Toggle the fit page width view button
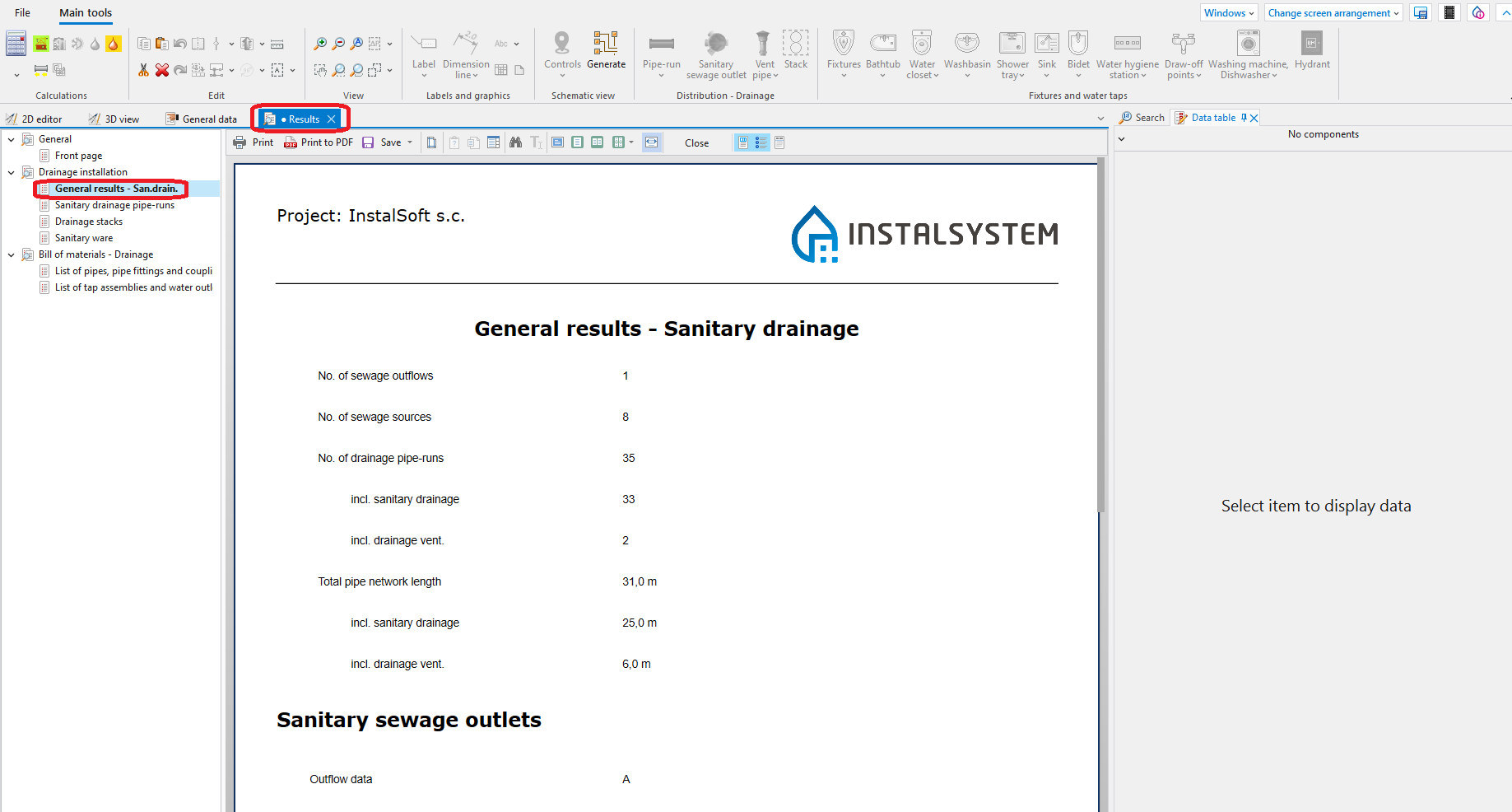 click(x=651, y=142)
